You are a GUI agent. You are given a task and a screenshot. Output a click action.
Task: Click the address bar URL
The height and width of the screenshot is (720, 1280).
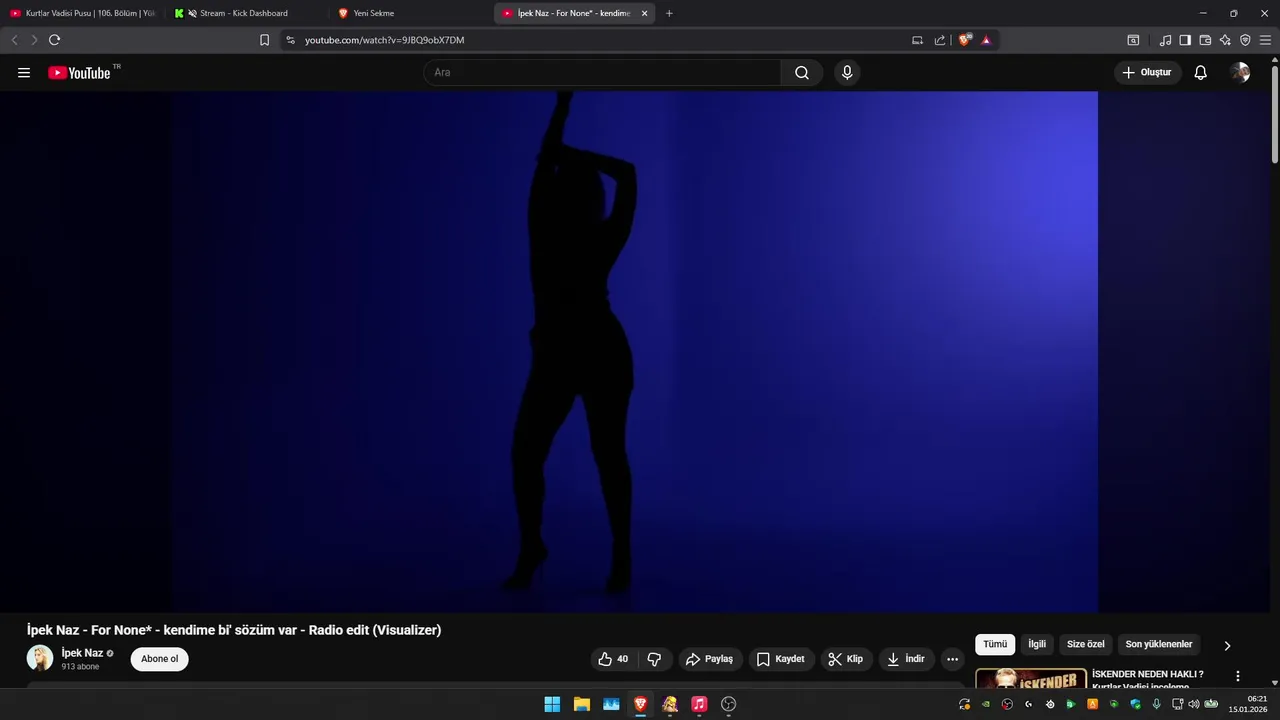click(385, 40)
